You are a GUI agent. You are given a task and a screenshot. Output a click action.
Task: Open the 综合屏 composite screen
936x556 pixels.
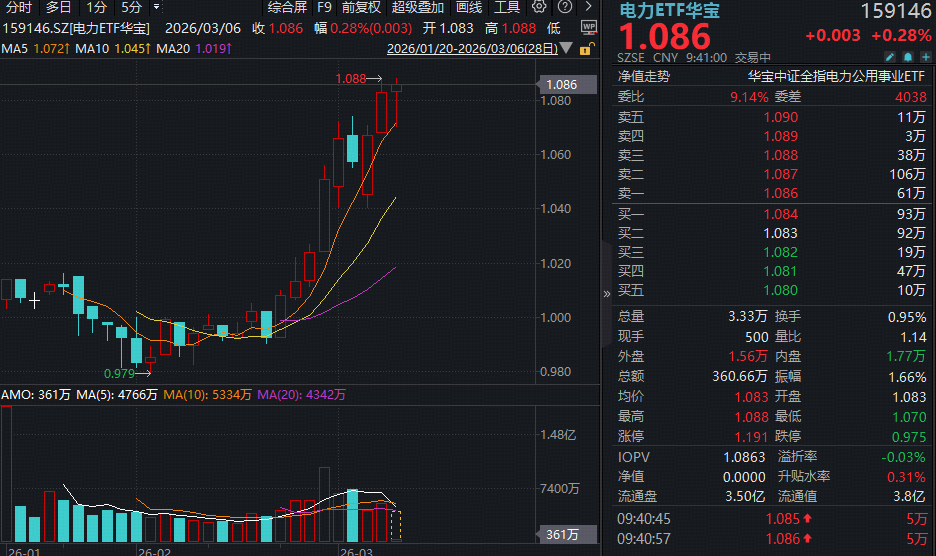(287, 7)
